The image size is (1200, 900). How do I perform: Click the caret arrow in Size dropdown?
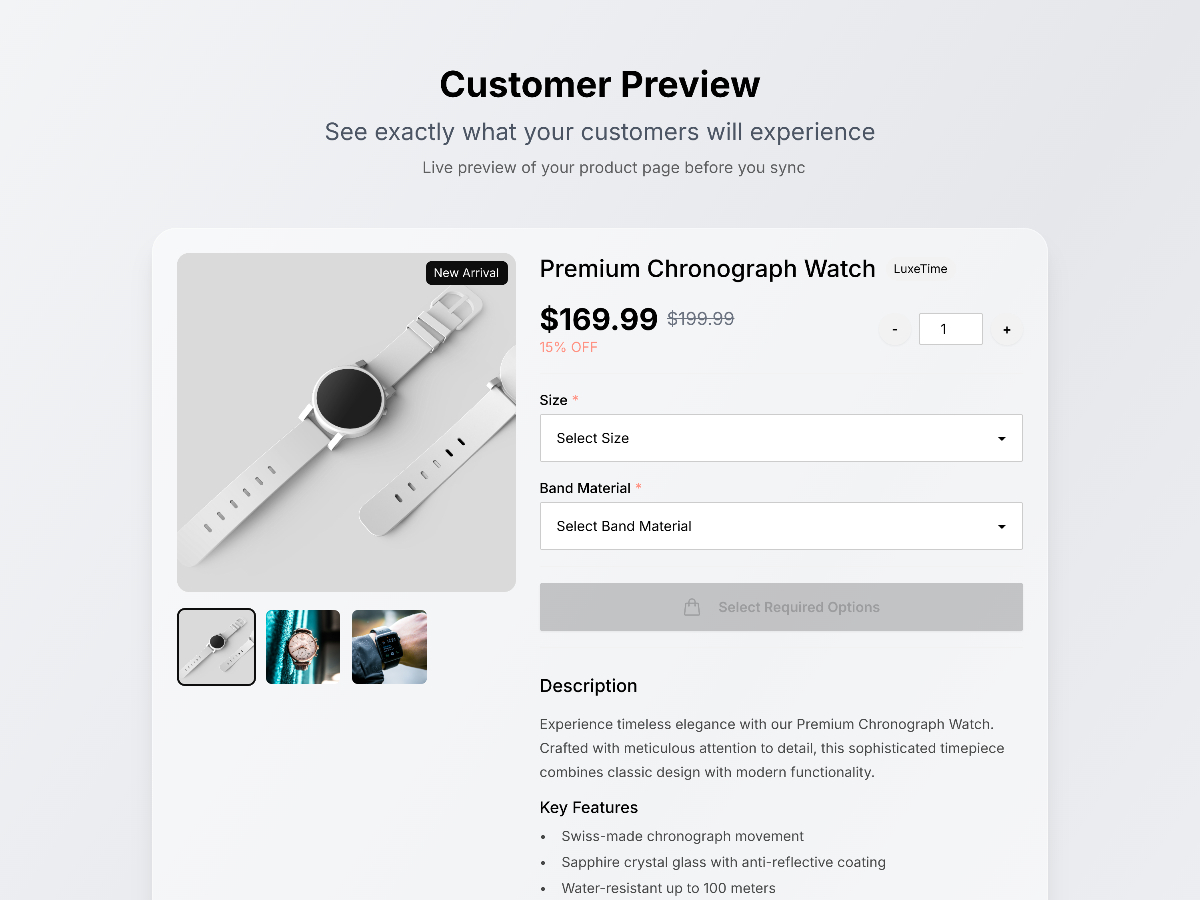click(x=1001, y=439)
